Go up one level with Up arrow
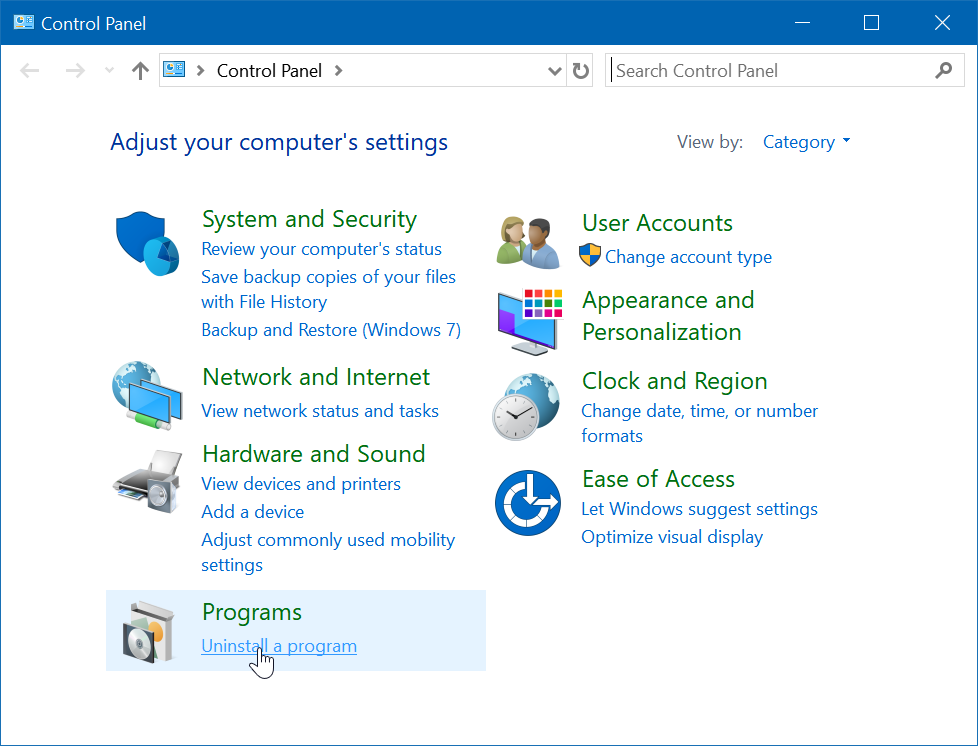Viewport: 978px width, 746px height. [x=140, y=70]
